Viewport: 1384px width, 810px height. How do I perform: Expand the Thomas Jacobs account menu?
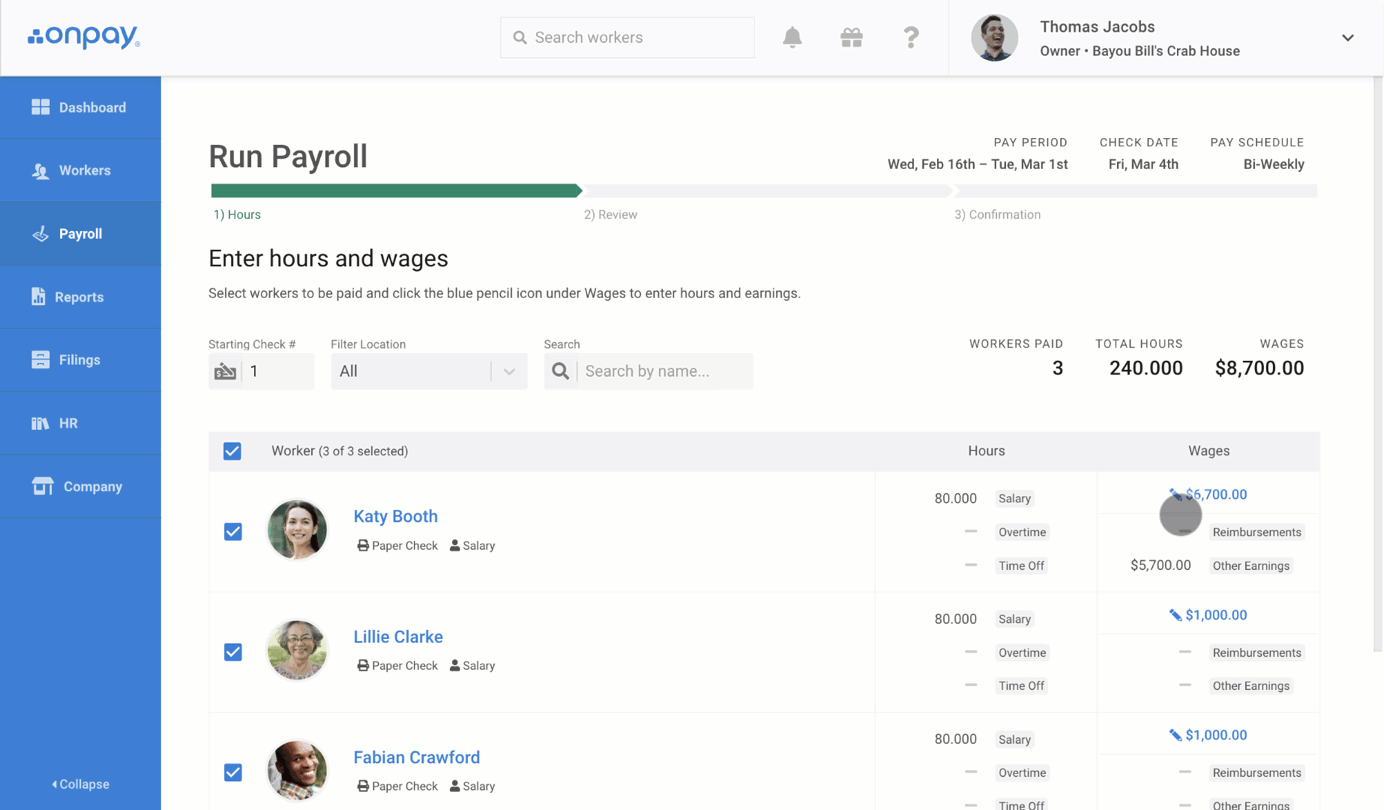click(x=1347, y=38)
